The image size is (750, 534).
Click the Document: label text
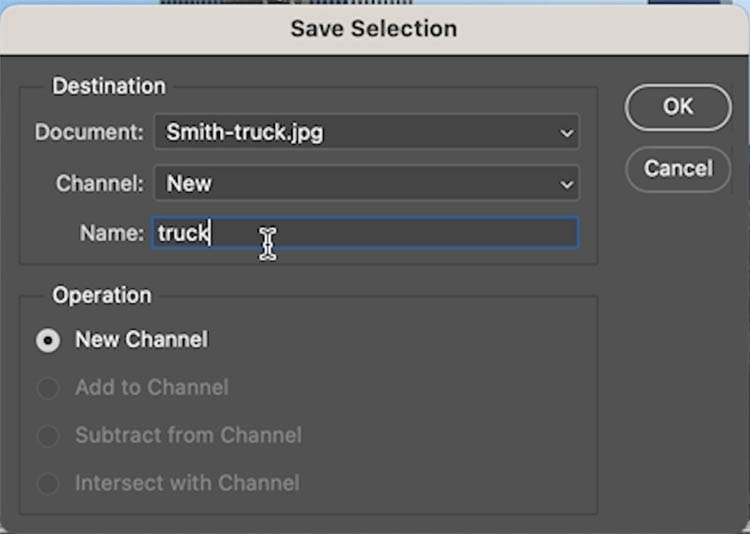tap(89, 132)
